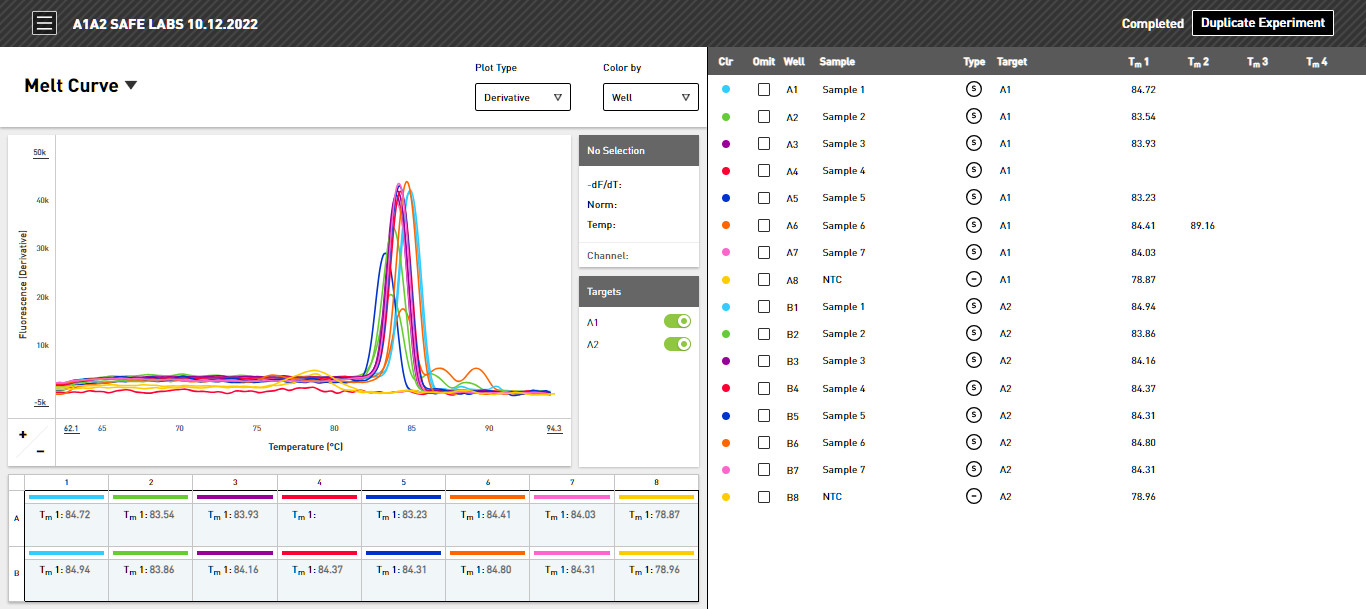Screen dimensions: 1366x609
Task: Click the Duplicate Experiment button
Action: click(x=1263, y=23)
